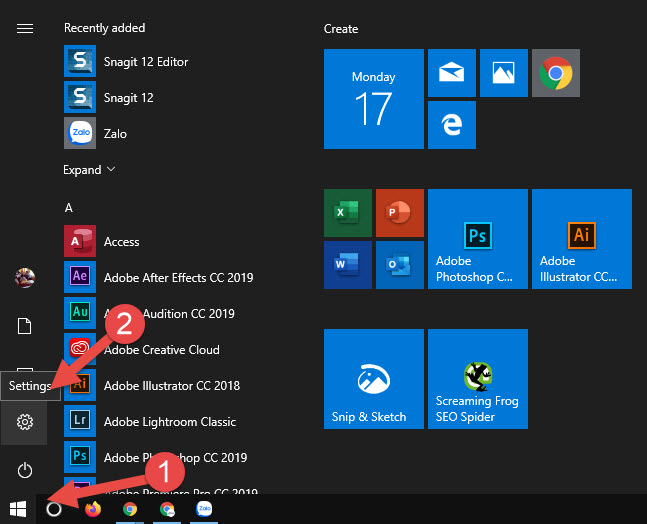Open the Documents icon in left sidebar
The height and width of the screenshot is (524, 647).
click(x=24, y=326)
